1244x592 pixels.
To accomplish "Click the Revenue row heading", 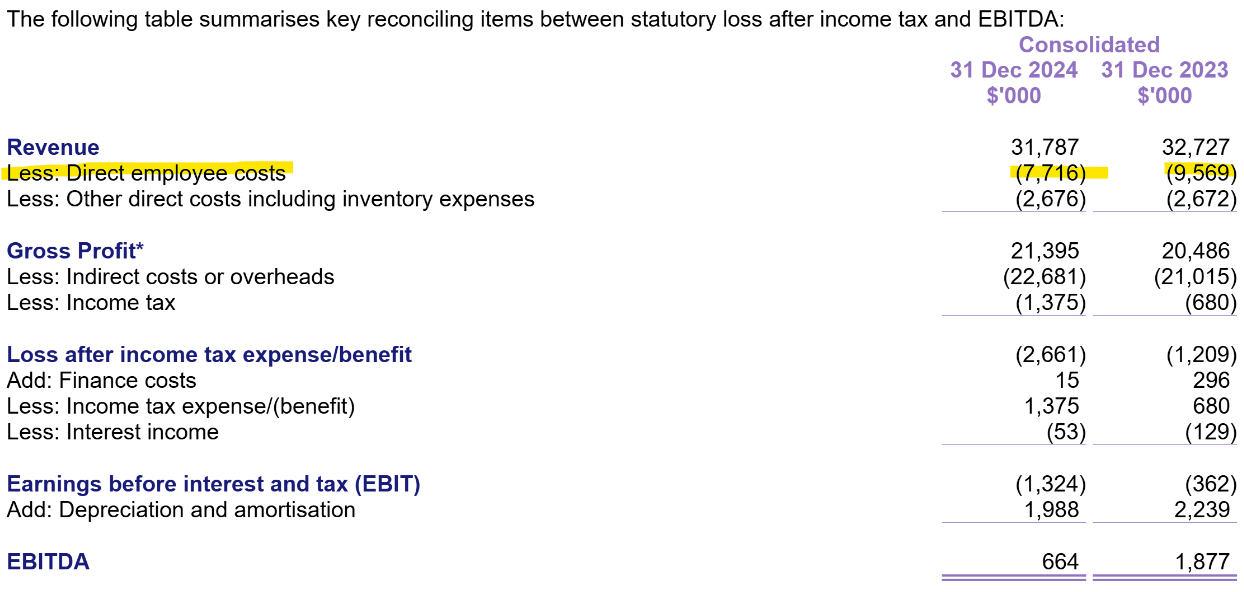I will [53, 148].
